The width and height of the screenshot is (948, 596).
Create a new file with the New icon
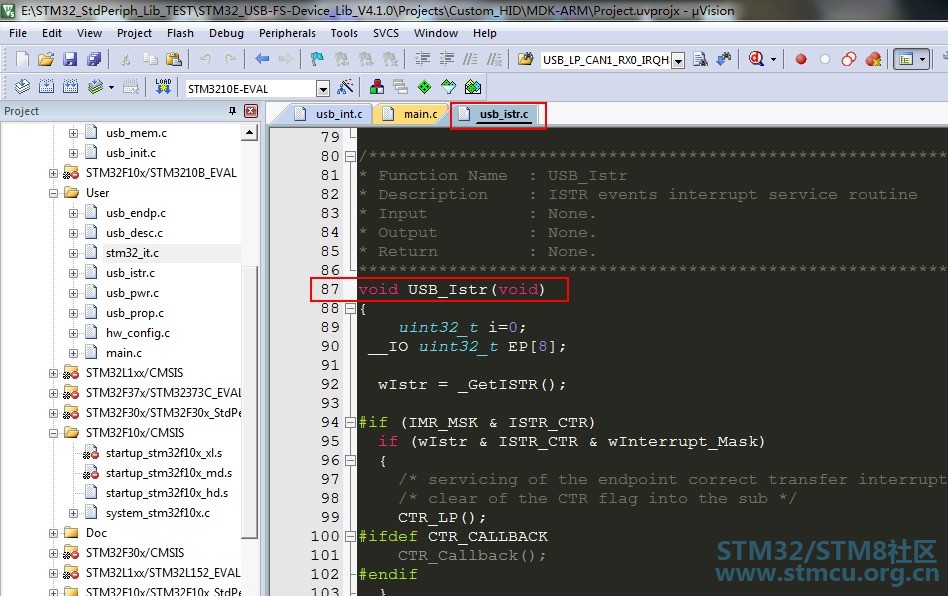22,59
